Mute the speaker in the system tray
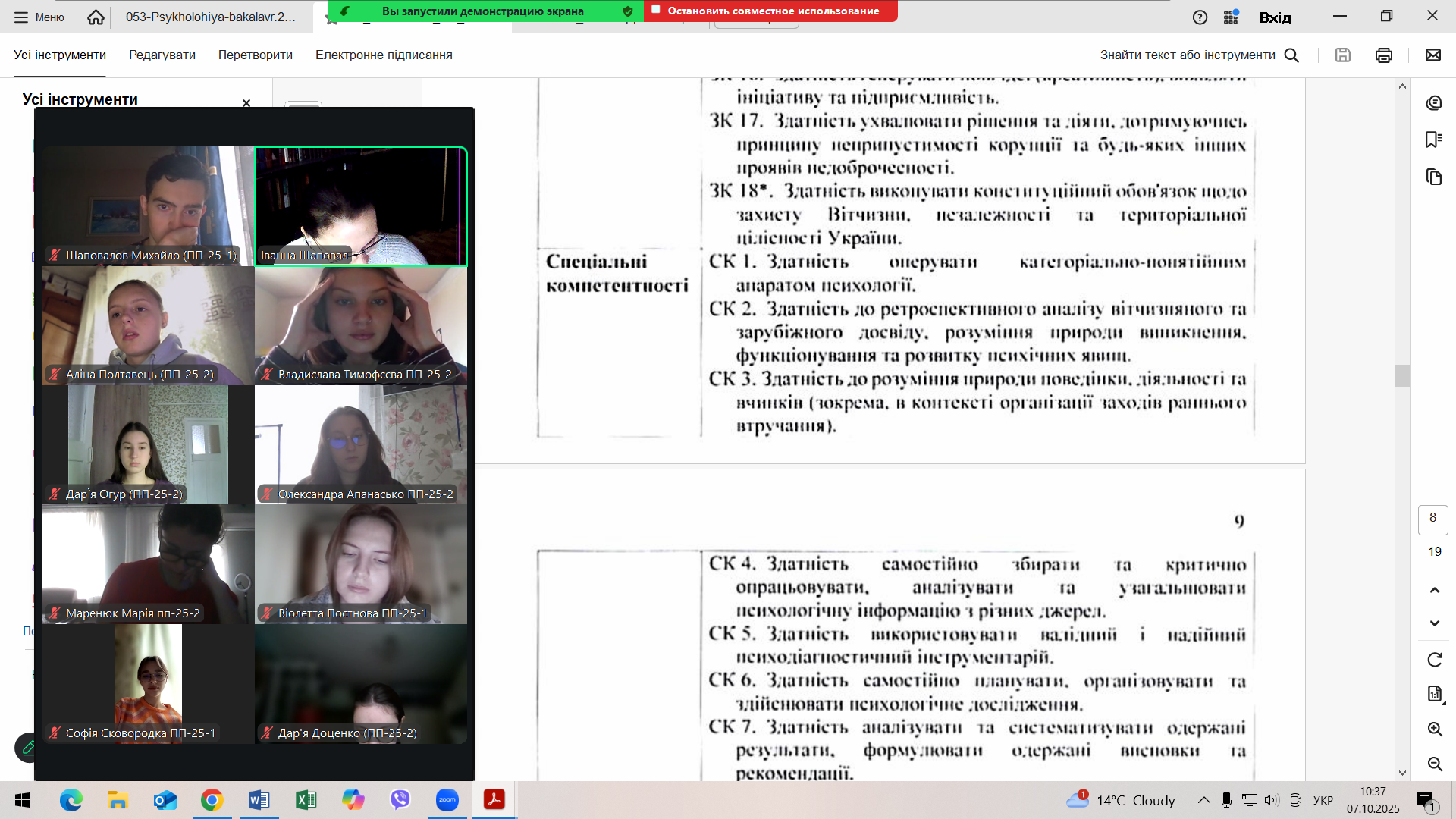Image resolution: width=1456 pixels, height=819 pixels. click(1272, 800)
